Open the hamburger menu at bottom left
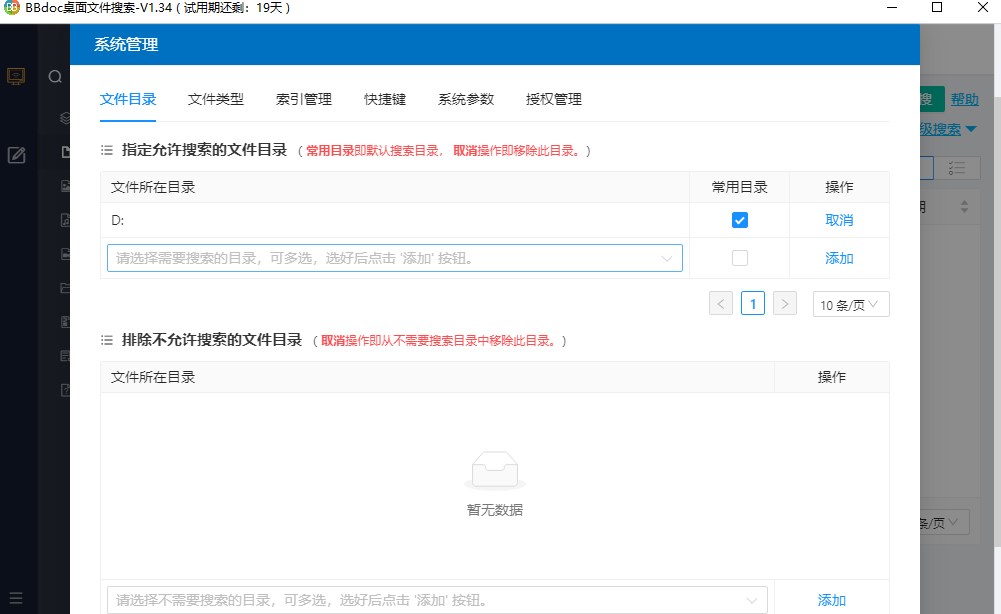 point(16,598)
